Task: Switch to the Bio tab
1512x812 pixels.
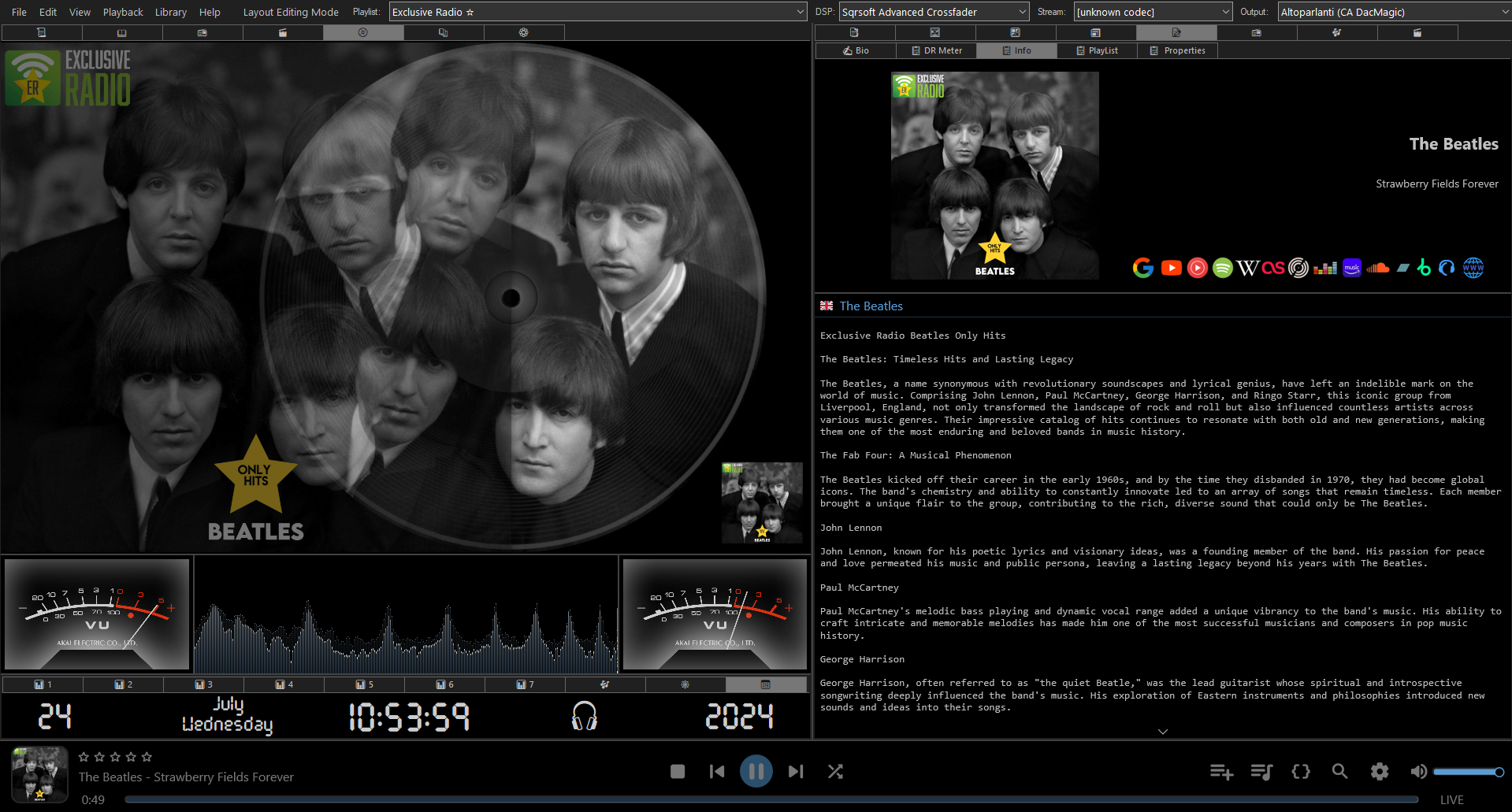Action: (856, 50)
